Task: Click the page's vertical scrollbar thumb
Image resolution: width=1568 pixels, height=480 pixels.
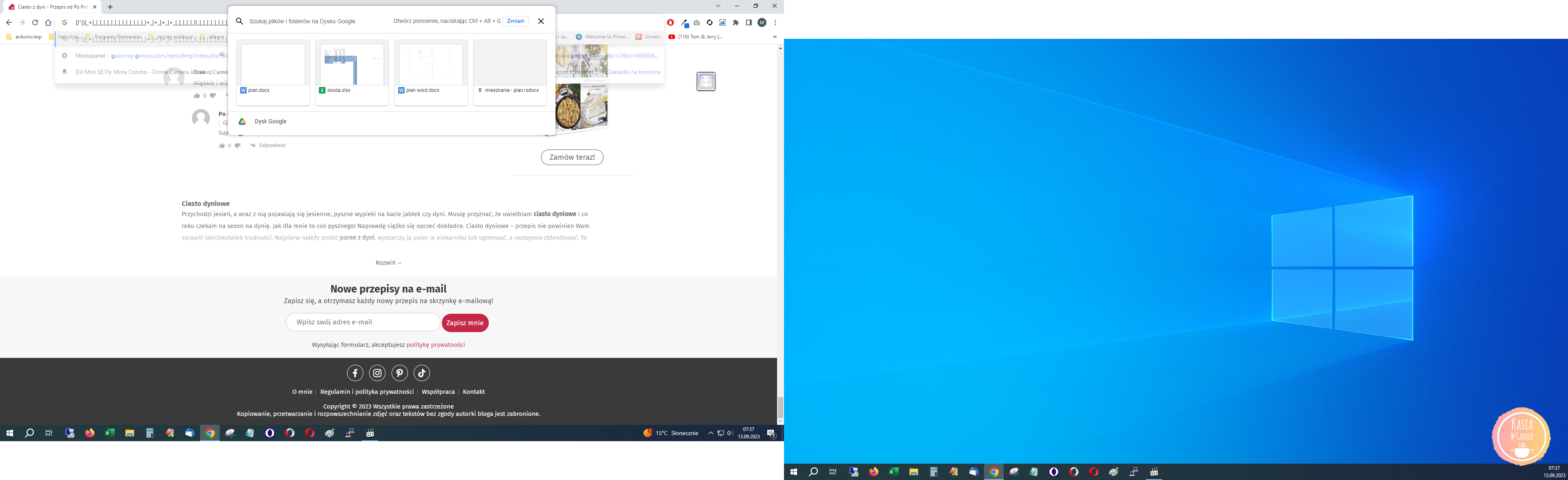Action: (780, 407)
